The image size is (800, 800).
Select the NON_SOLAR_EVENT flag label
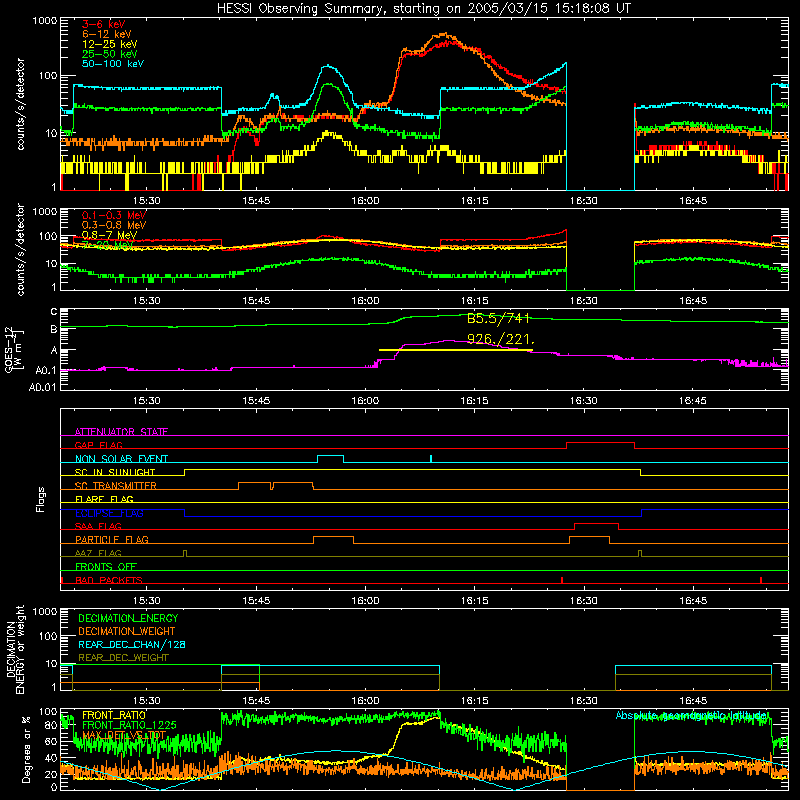121,459
